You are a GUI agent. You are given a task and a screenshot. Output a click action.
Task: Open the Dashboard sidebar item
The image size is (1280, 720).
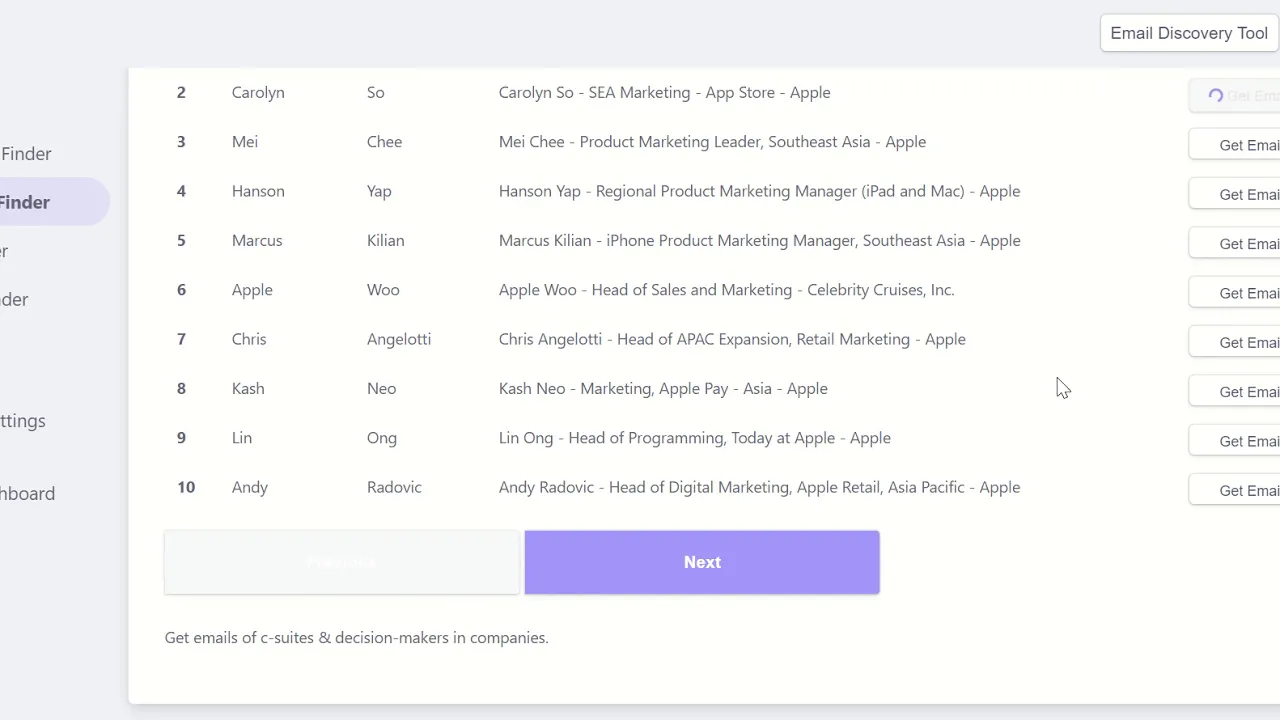click(x=27, y=493)
